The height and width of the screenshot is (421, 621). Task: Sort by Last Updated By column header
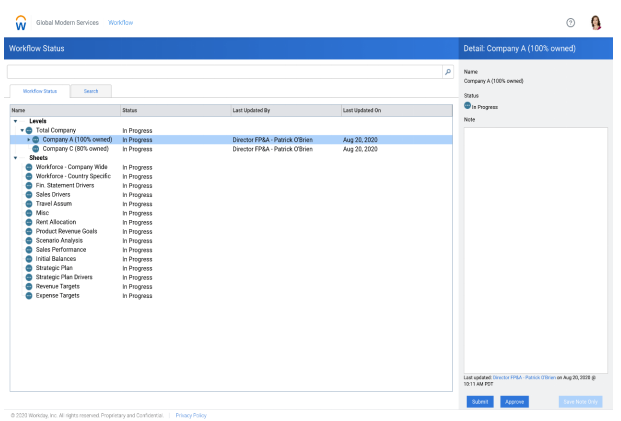[286, 110]
